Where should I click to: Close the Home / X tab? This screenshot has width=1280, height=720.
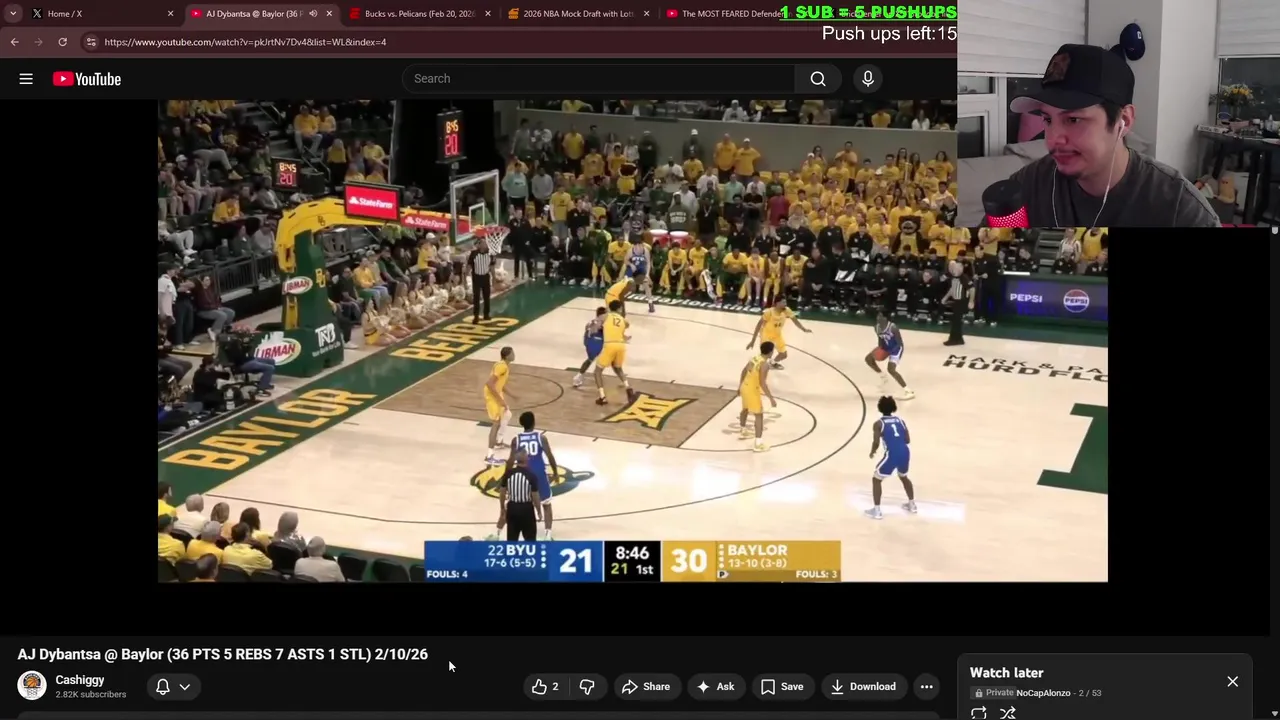pyautogui.click(x=170, y=14)
